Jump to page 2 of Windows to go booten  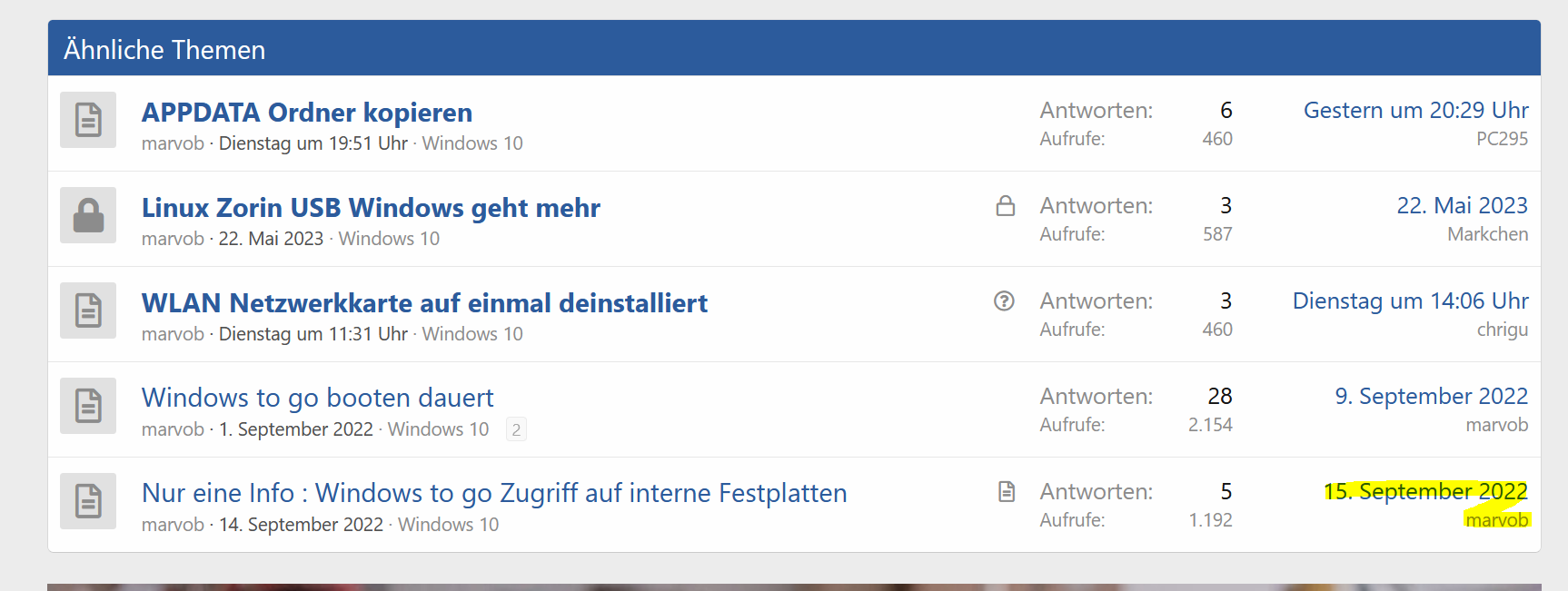[516, 429]
